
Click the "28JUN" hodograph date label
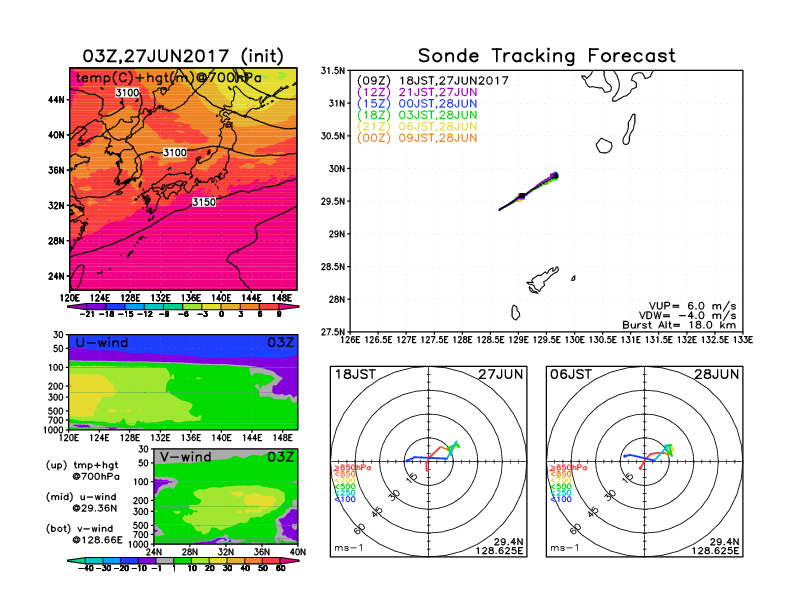pos(716,374)
